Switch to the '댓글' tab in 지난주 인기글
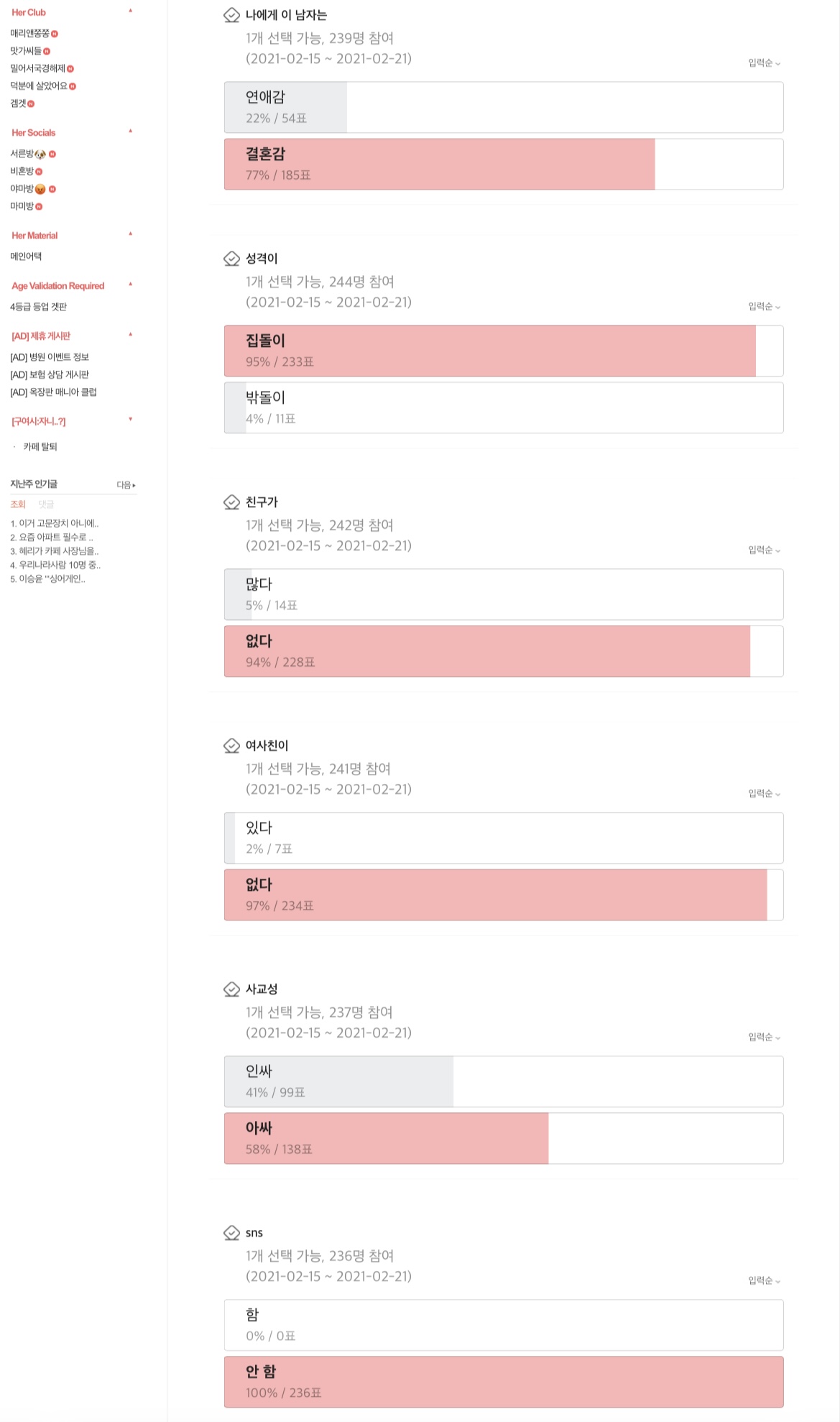This screenshot has width=840, height=1422. (46, 504)
